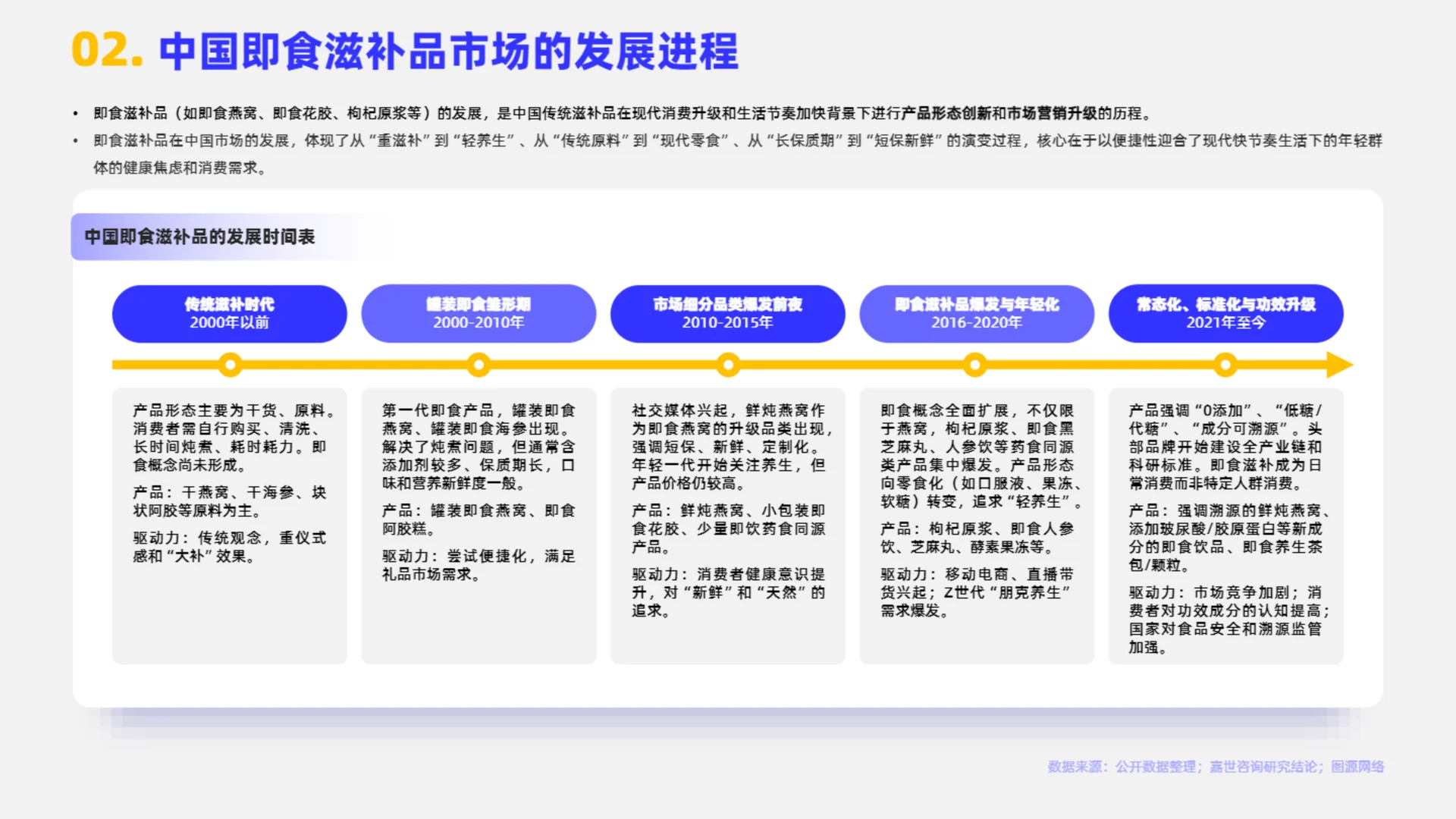
Task: Open the 市场细分品类爆发前夜 stage
Action: [x=727, y=313]
